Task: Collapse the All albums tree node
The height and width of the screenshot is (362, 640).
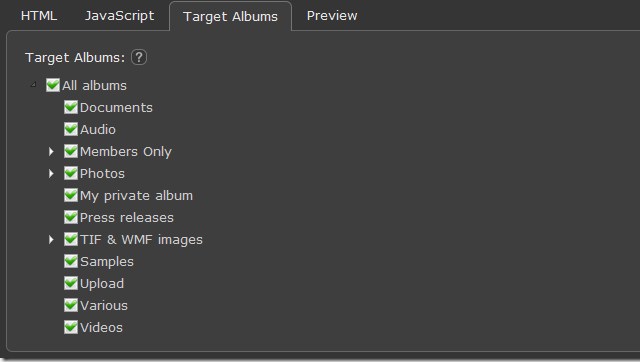Action: pos(33,84)
